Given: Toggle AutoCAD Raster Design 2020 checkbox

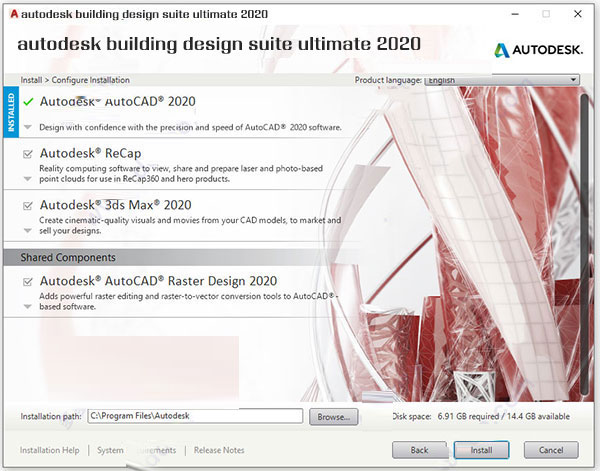Looking at the screenshot, I should pyautogui.click(x=28, y=282).
